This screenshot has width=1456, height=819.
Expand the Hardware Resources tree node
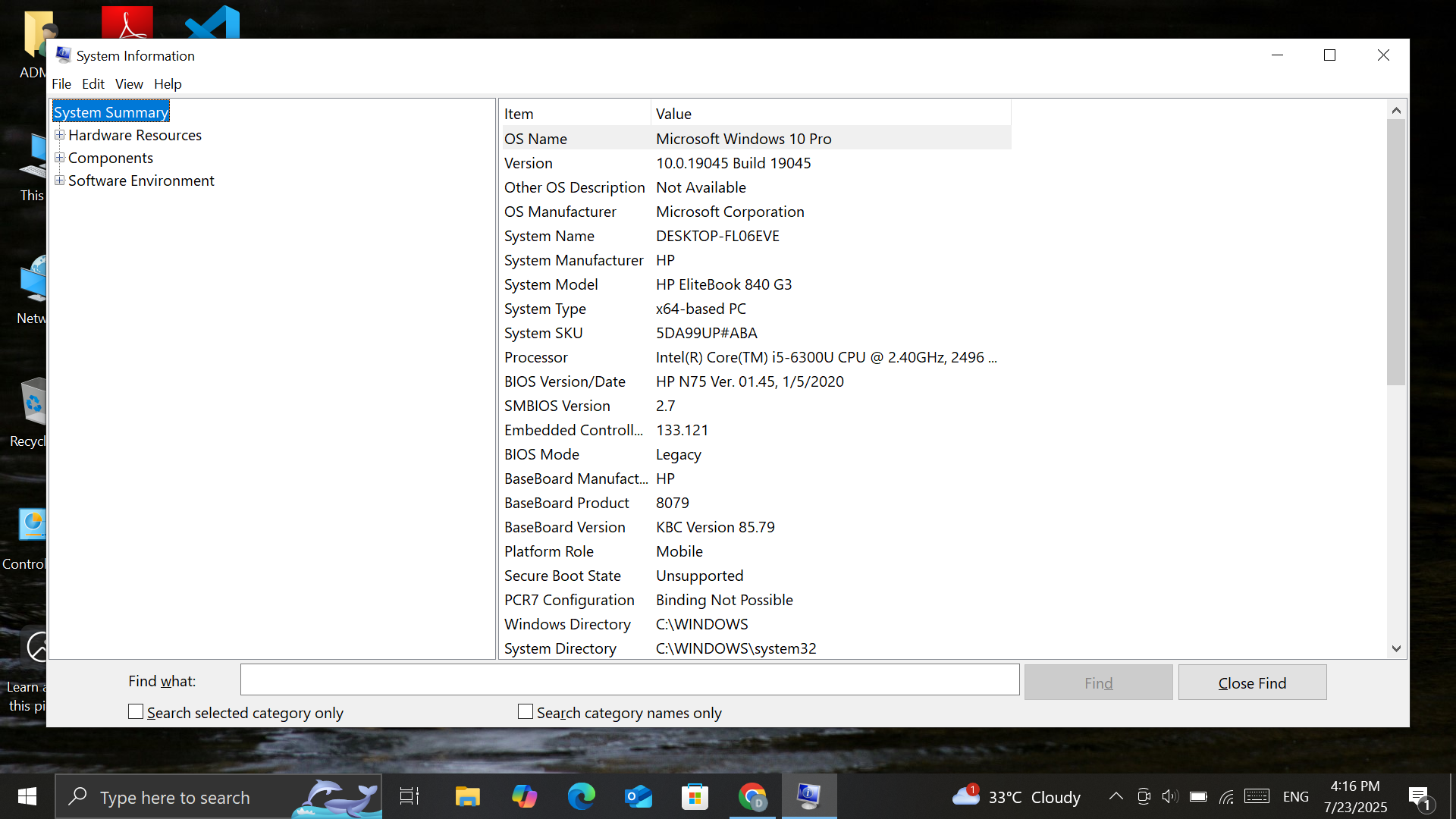tap(59, 135)
